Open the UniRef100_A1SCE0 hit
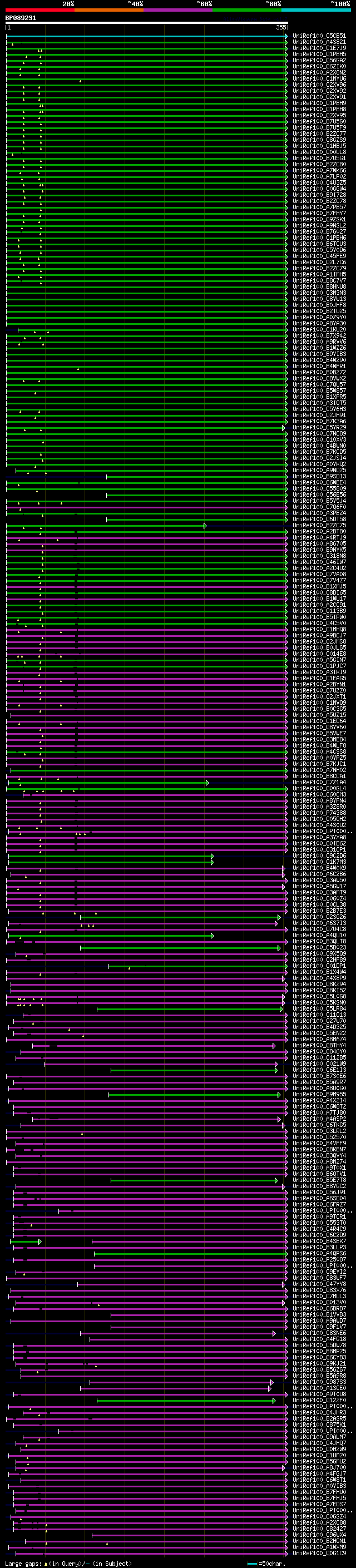356x1568 pixels. click(x=319, y=1388)
